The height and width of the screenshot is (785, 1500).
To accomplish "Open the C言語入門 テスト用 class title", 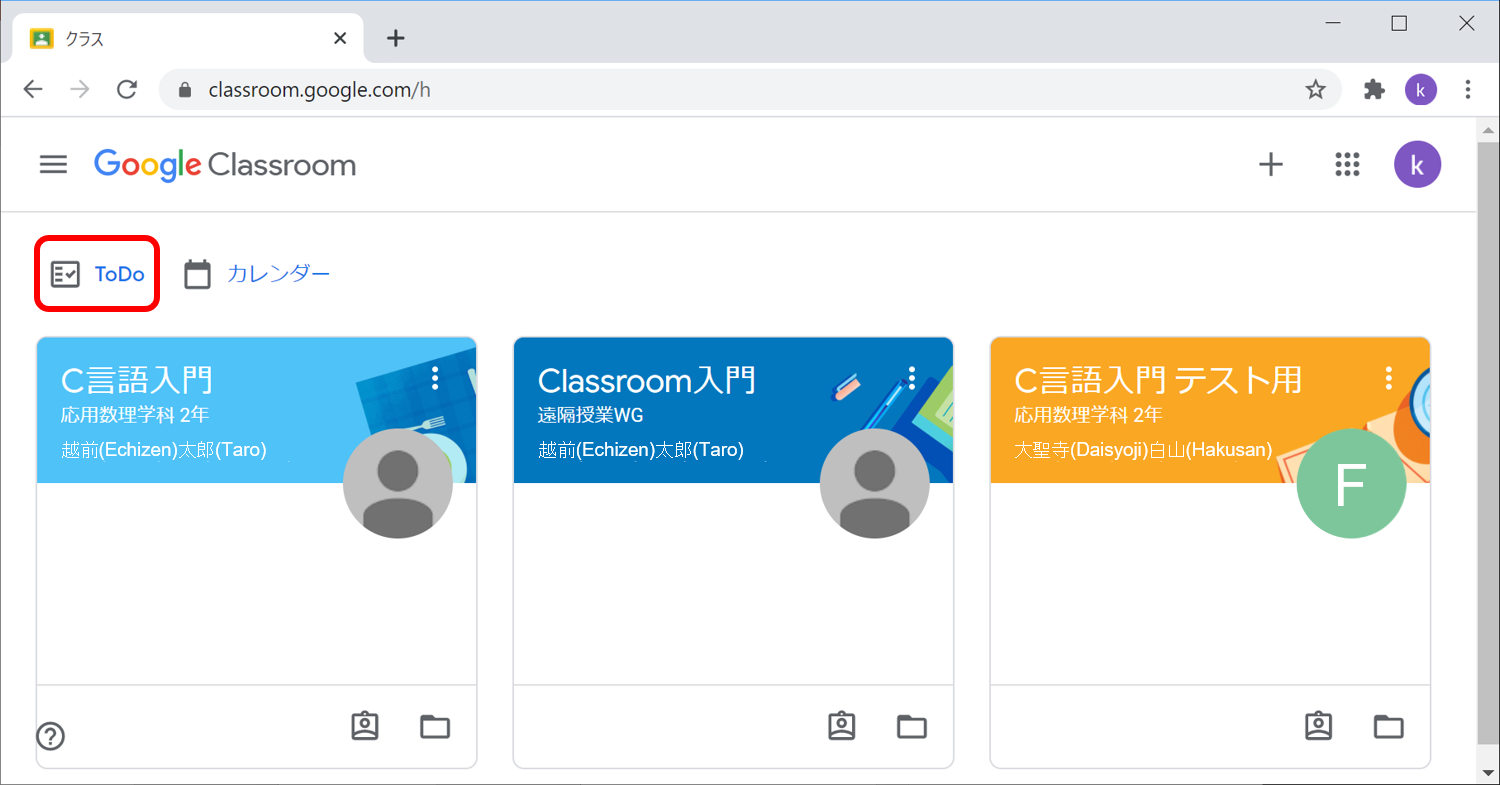I will [x=1158, y=380].
